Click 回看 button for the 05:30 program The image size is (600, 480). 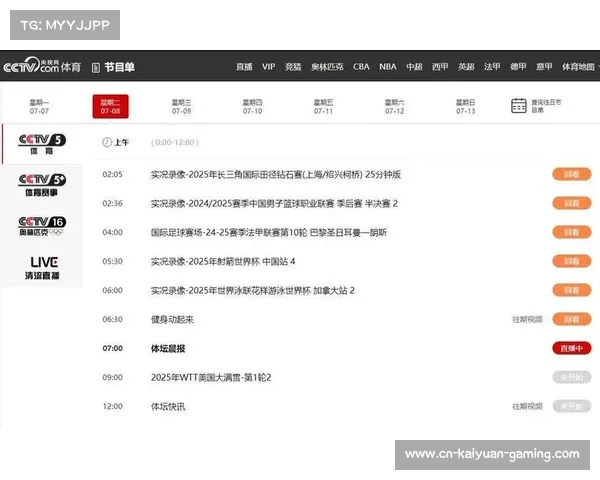[572, 261]
